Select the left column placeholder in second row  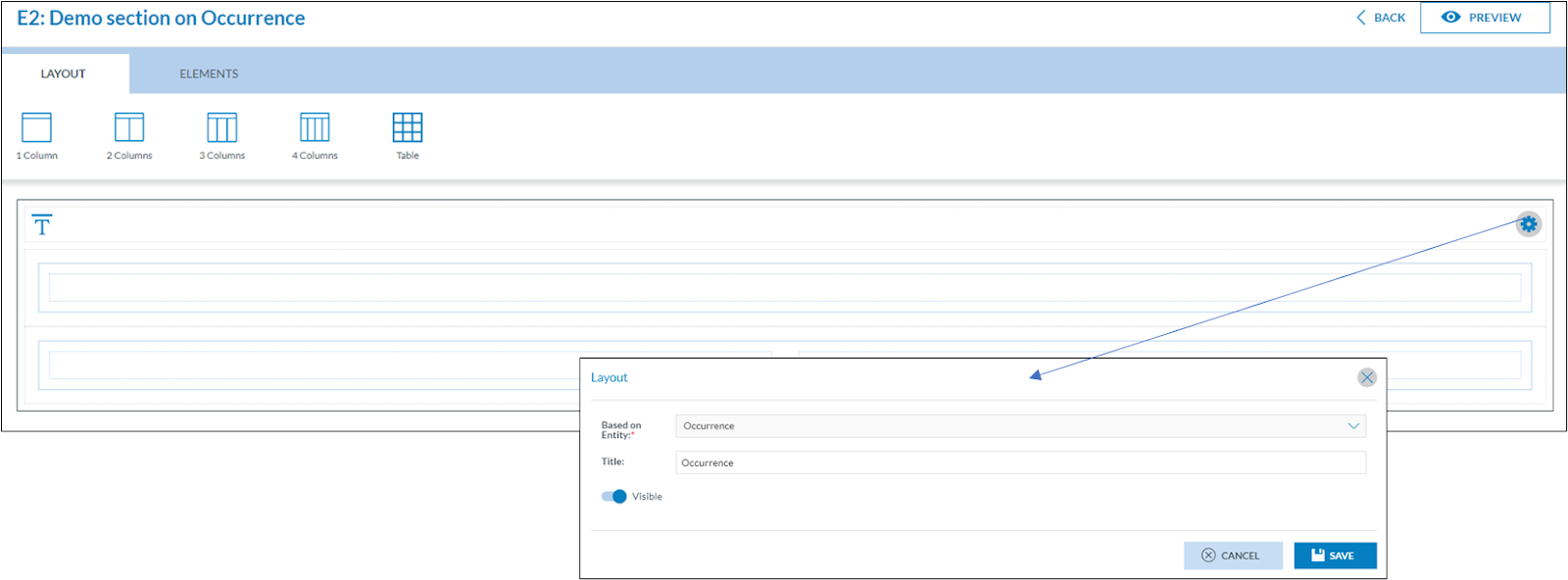[314, 365]
